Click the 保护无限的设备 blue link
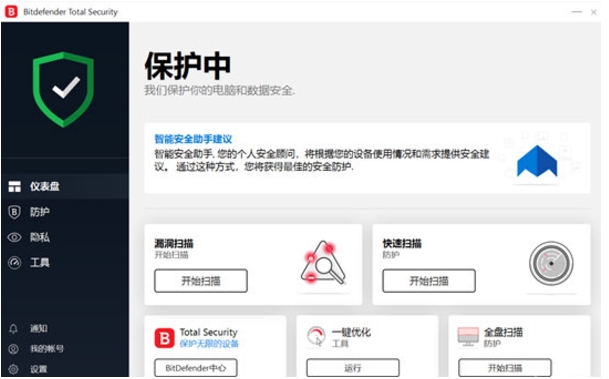Screen dimensions: 609x379 coord(209,344)
